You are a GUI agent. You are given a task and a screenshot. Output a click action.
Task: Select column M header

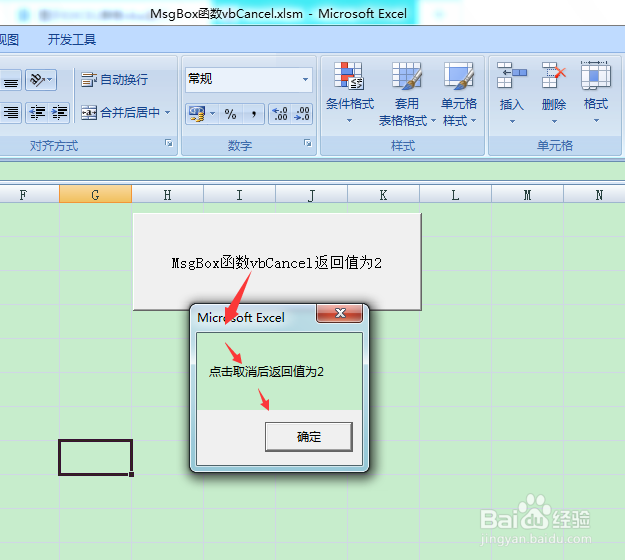point(527,195)
